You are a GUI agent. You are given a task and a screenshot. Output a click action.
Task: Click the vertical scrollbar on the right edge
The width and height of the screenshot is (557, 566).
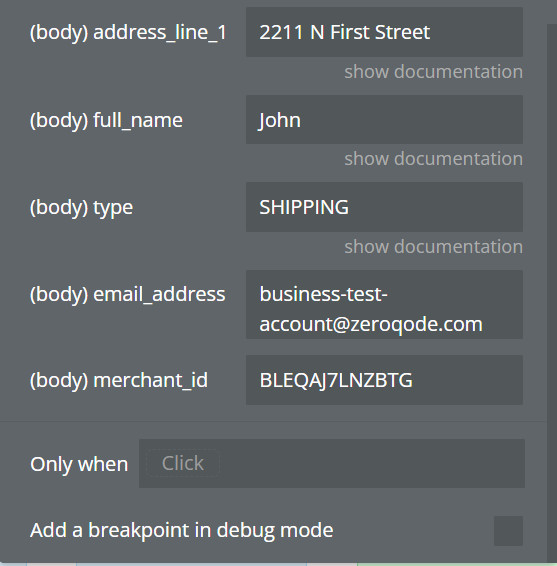coord(552,289)
